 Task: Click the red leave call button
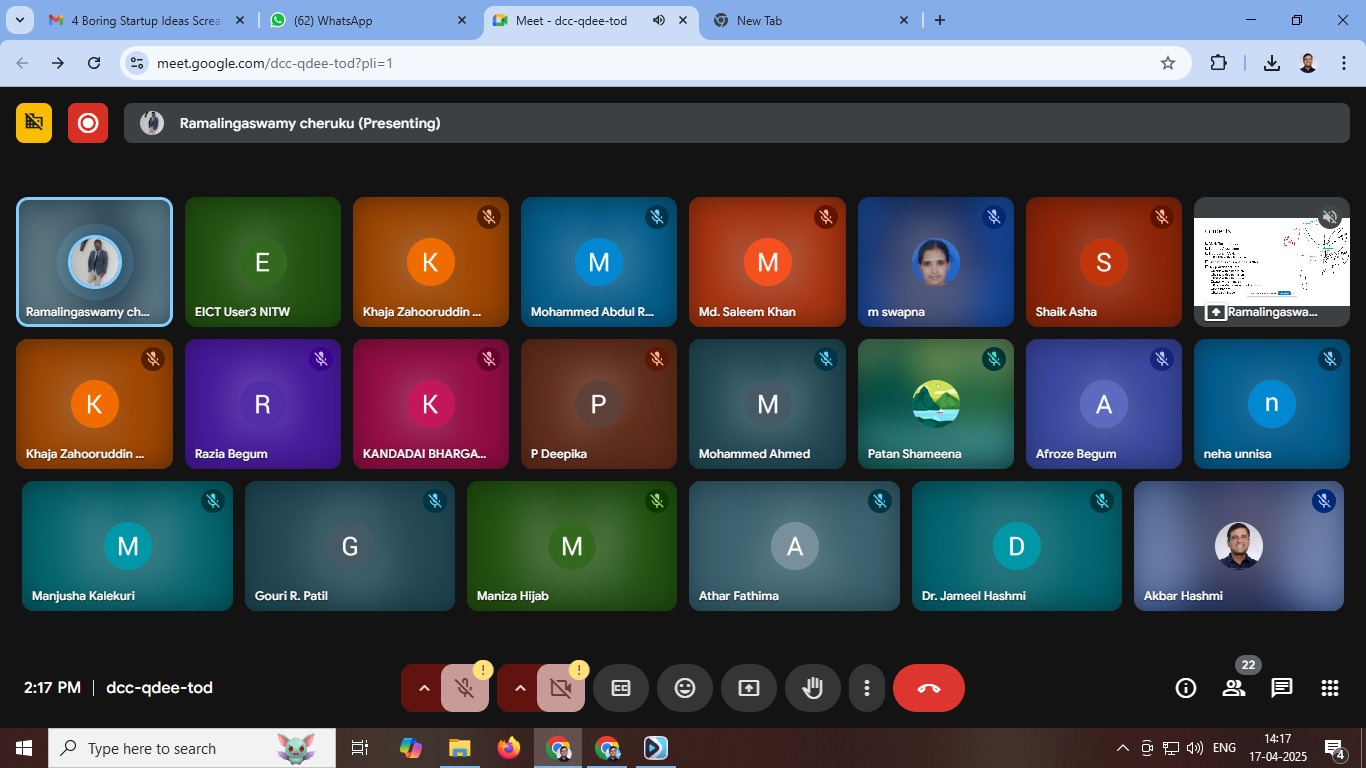coord(928,688)
